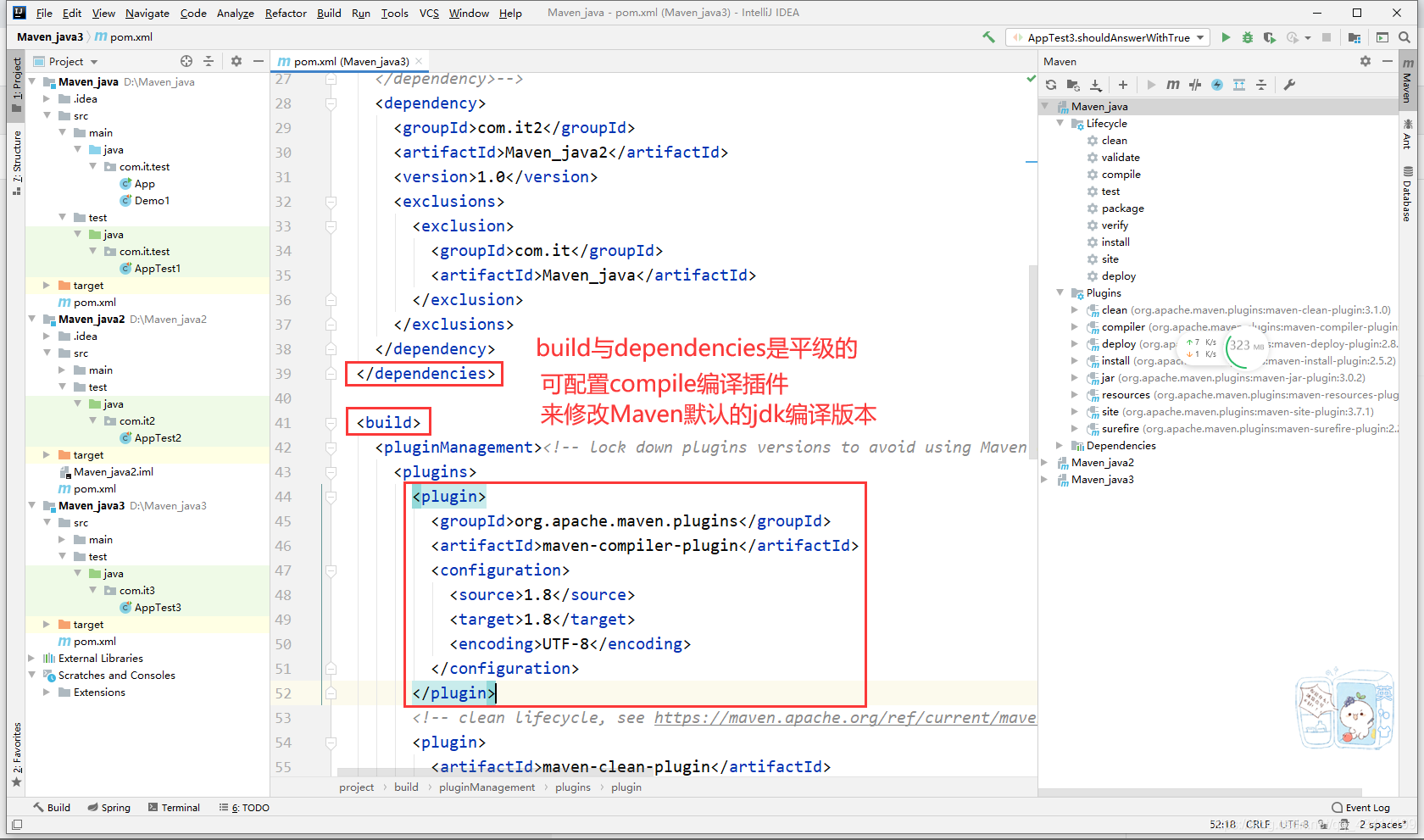
Task: Toggle the Ant tool window stripe button
Action: tap(1407, 134)
